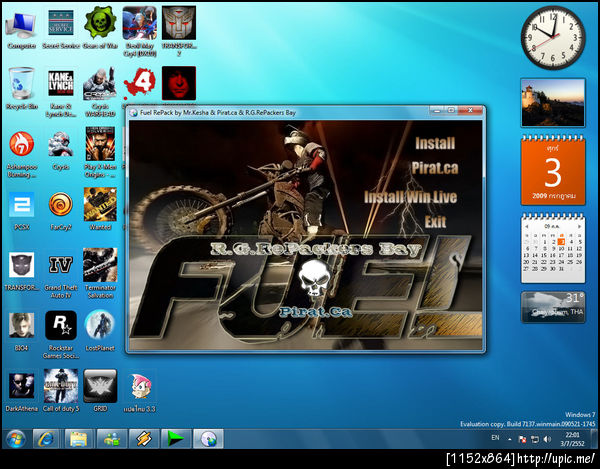Click Install in the Fuel RePack installer

[x=435, y=143]
